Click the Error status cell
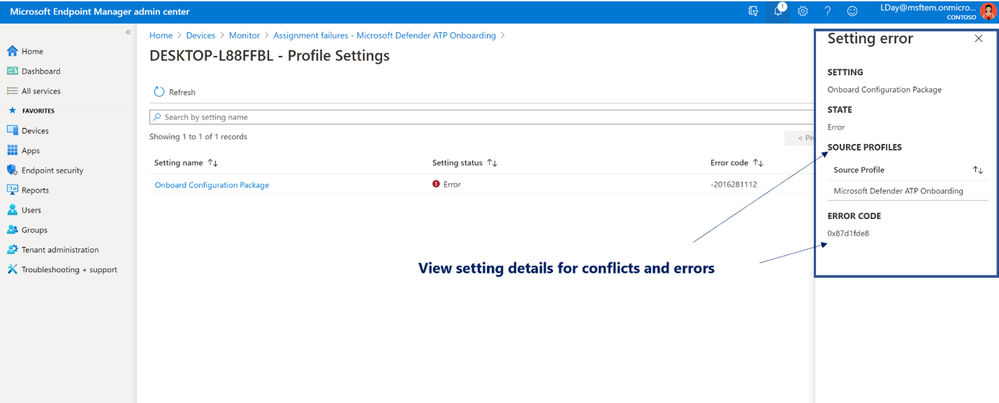The width and height of the screenshot is (999, 403). click(447, 185)
